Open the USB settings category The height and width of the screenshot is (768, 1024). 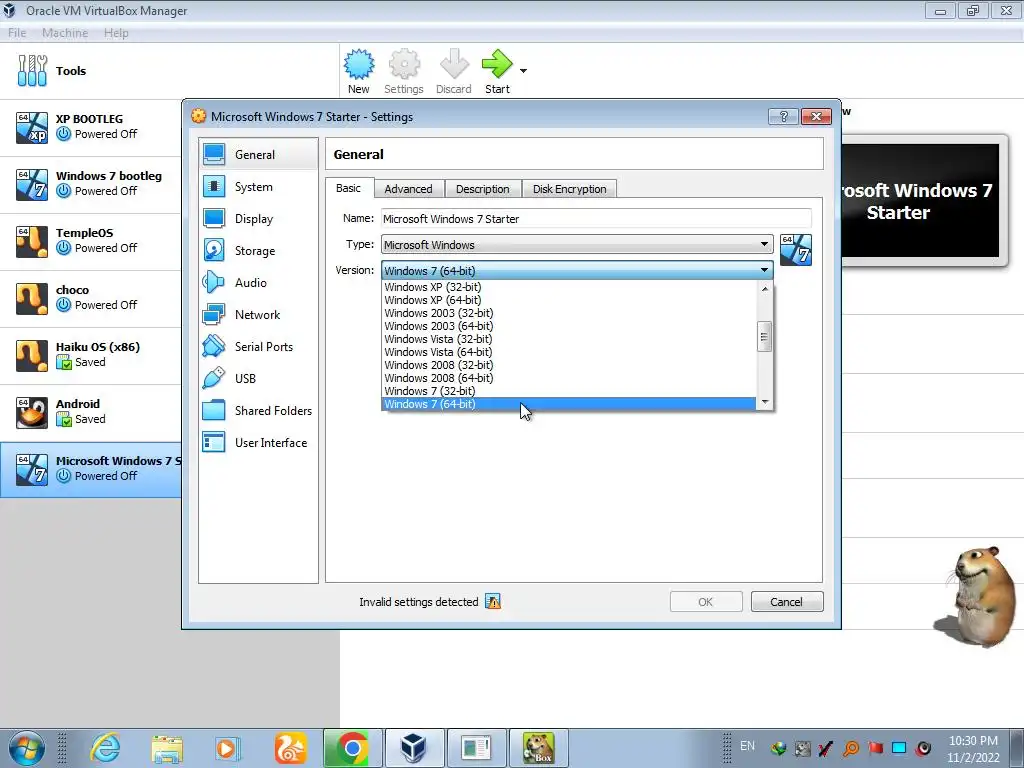pyautogui.click(x=259, y=379)
